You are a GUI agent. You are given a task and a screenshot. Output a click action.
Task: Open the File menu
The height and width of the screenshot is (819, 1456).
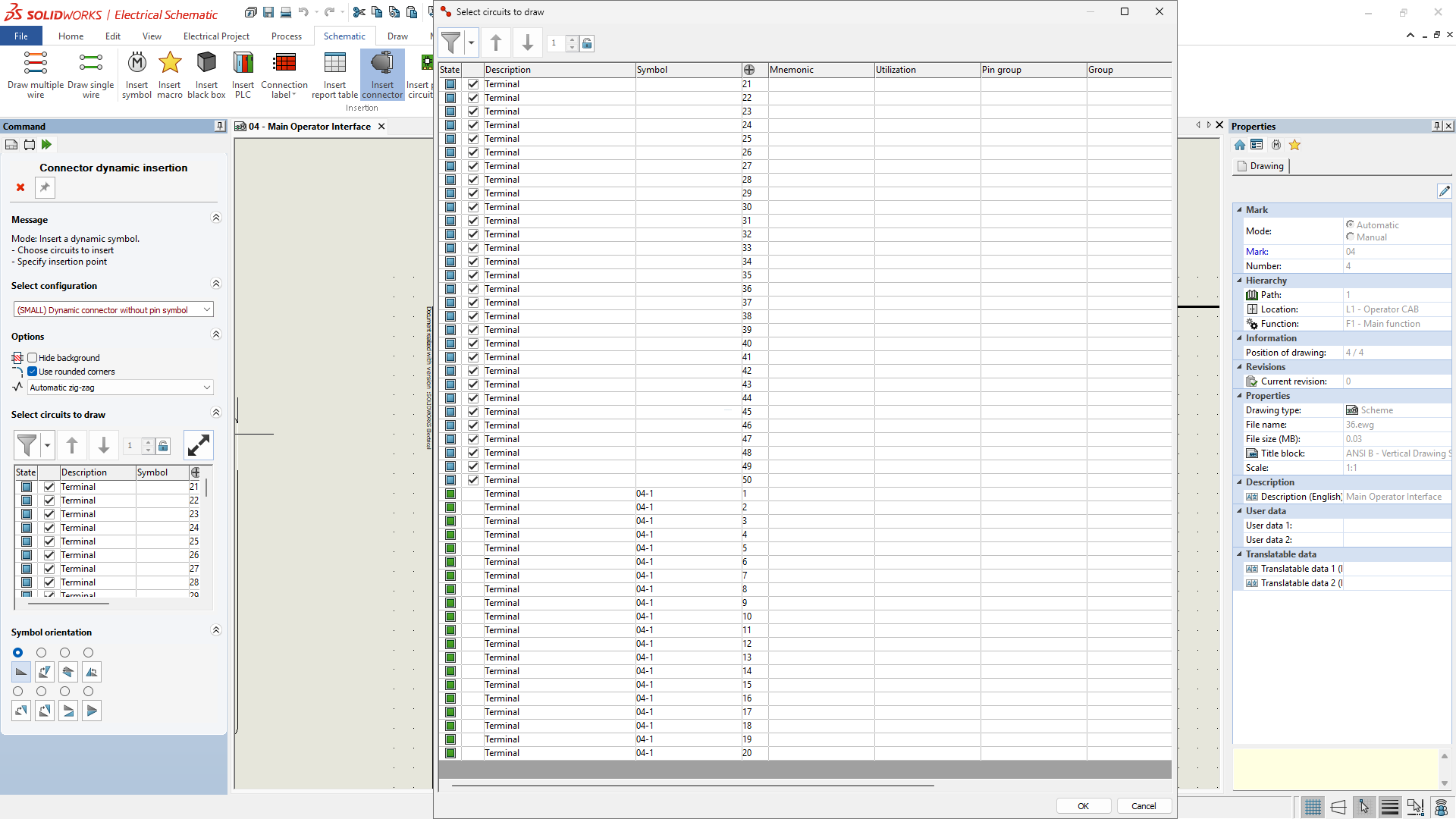[x=21, y=36]
